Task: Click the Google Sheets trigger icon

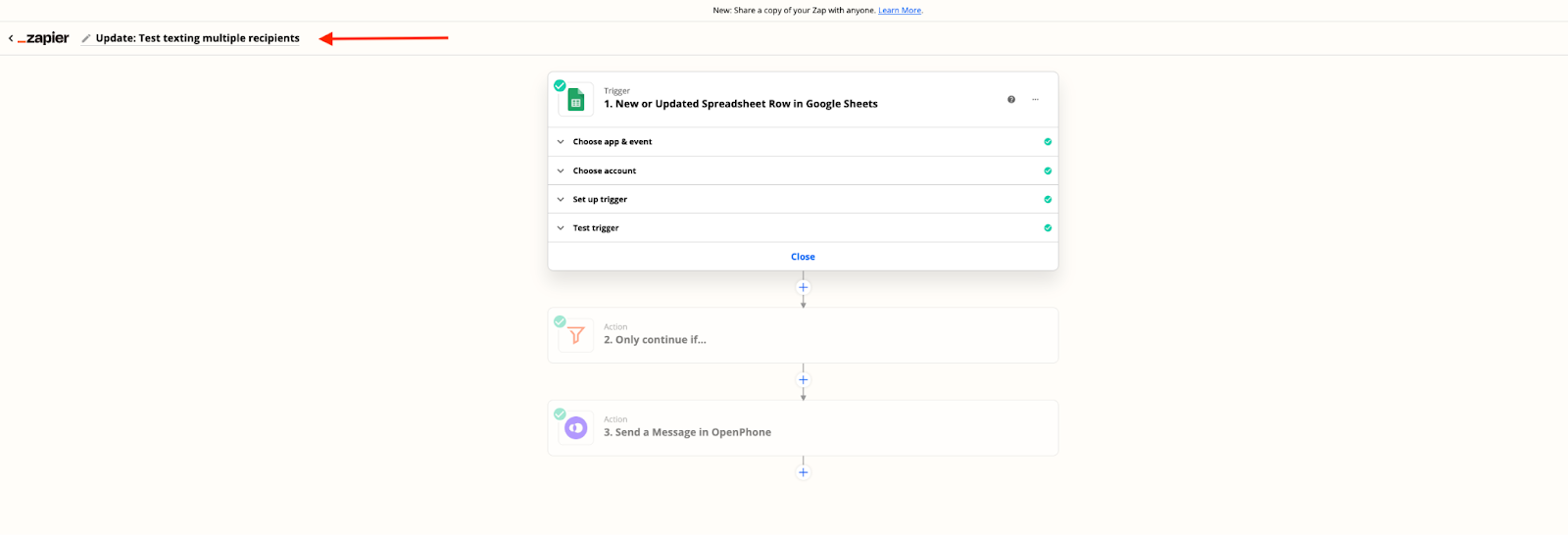Action: (x=576, y=100)
